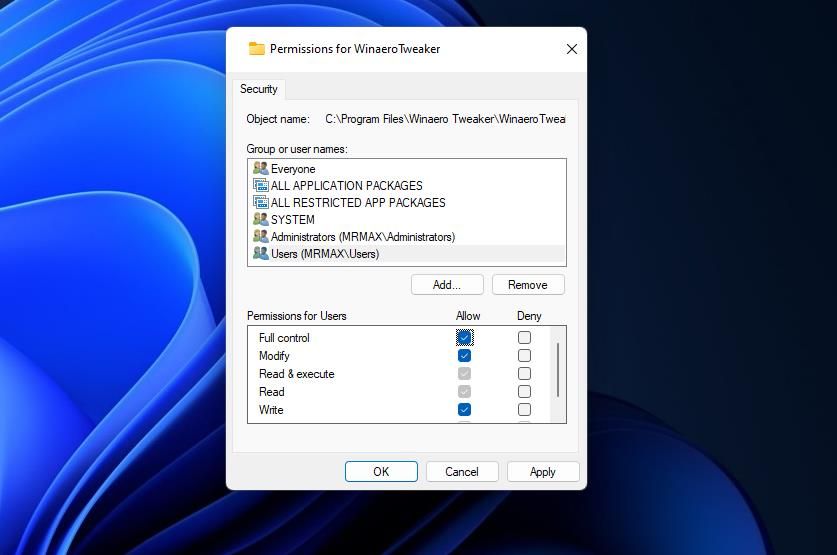
Task: Check Deny for Write permission
Action: point(524,409)
